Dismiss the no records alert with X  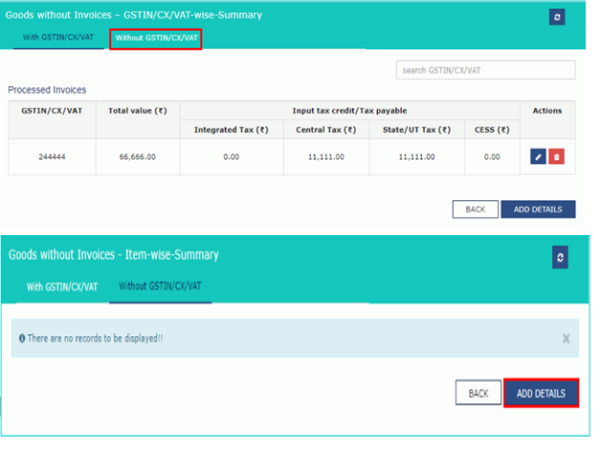pyautogui.click(x=566, y=339)
